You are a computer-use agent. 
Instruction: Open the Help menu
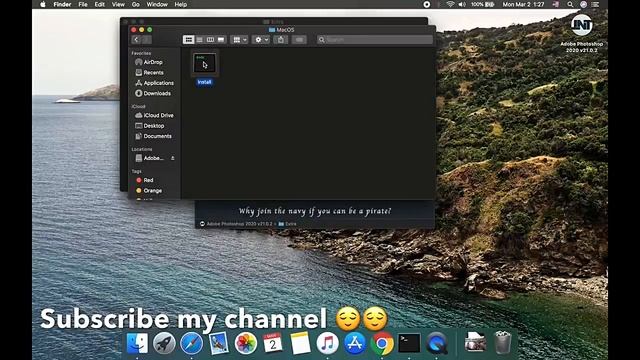181,4
